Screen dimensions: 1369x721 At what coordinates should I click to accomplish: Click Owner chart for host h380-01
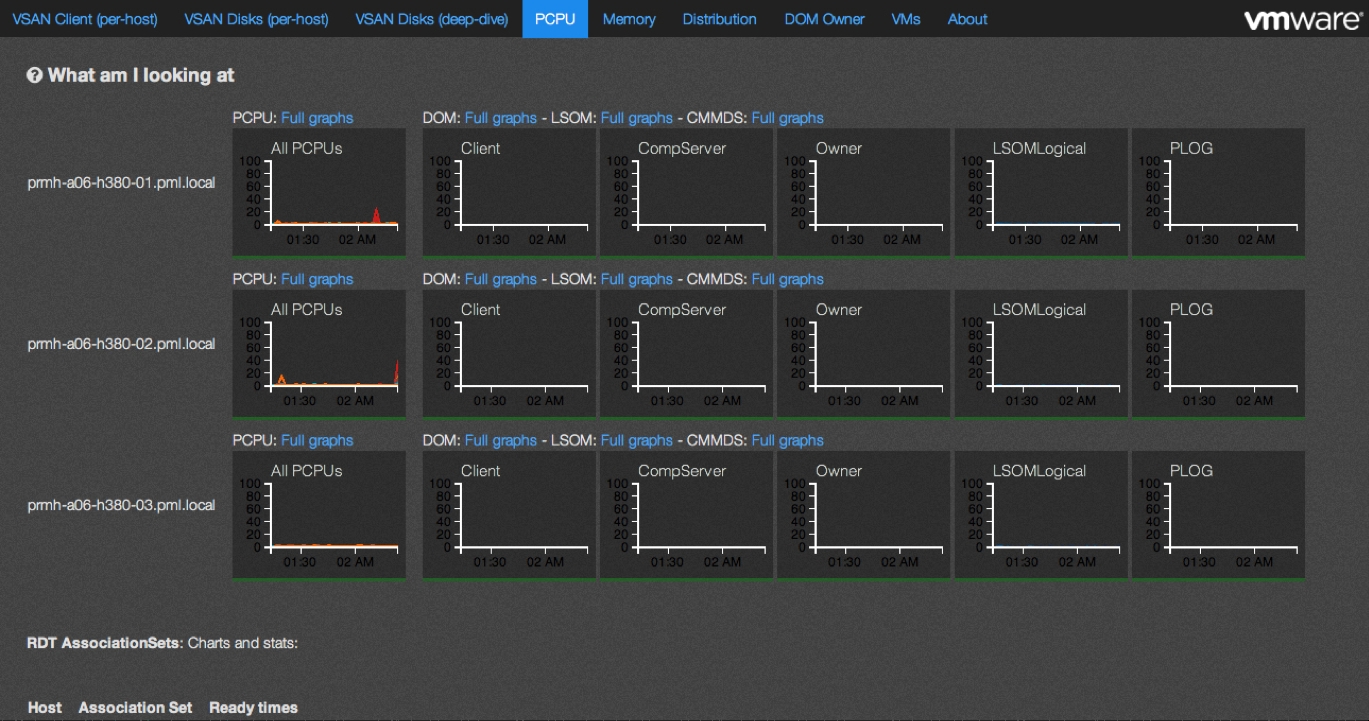[864, 192]
